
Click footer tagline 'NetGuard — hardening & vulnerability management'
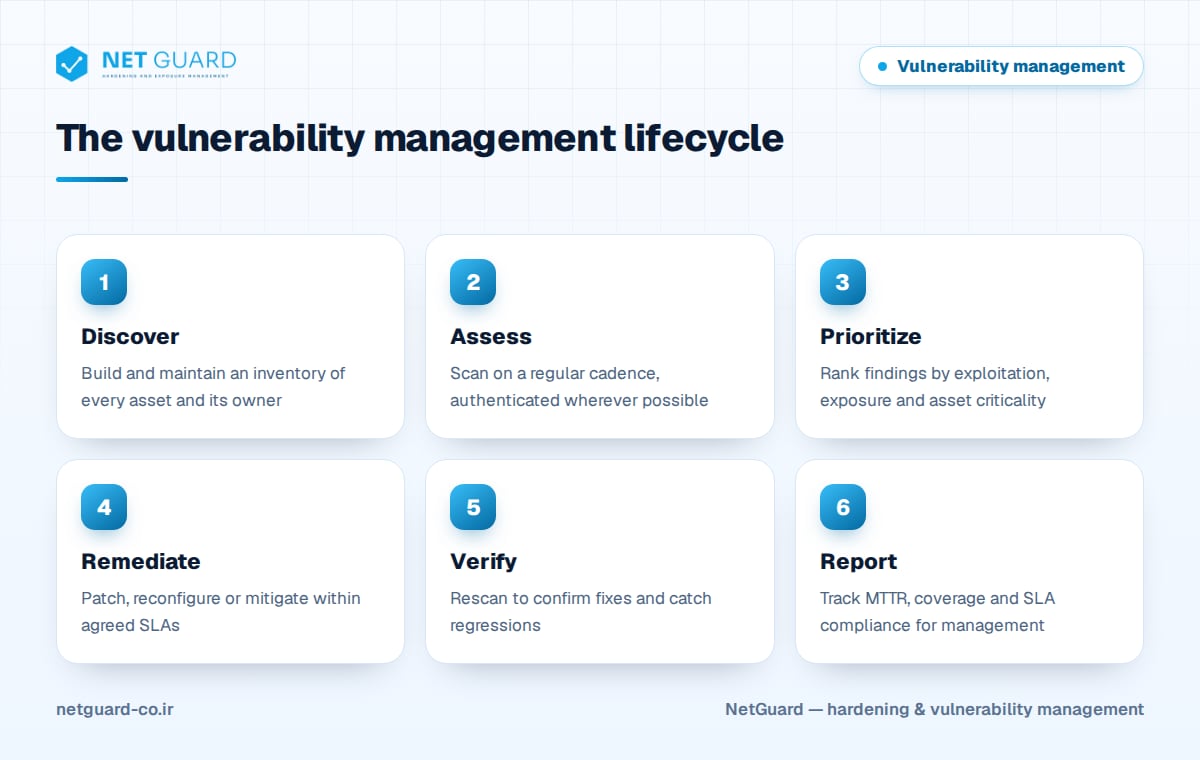coord(935,709)
